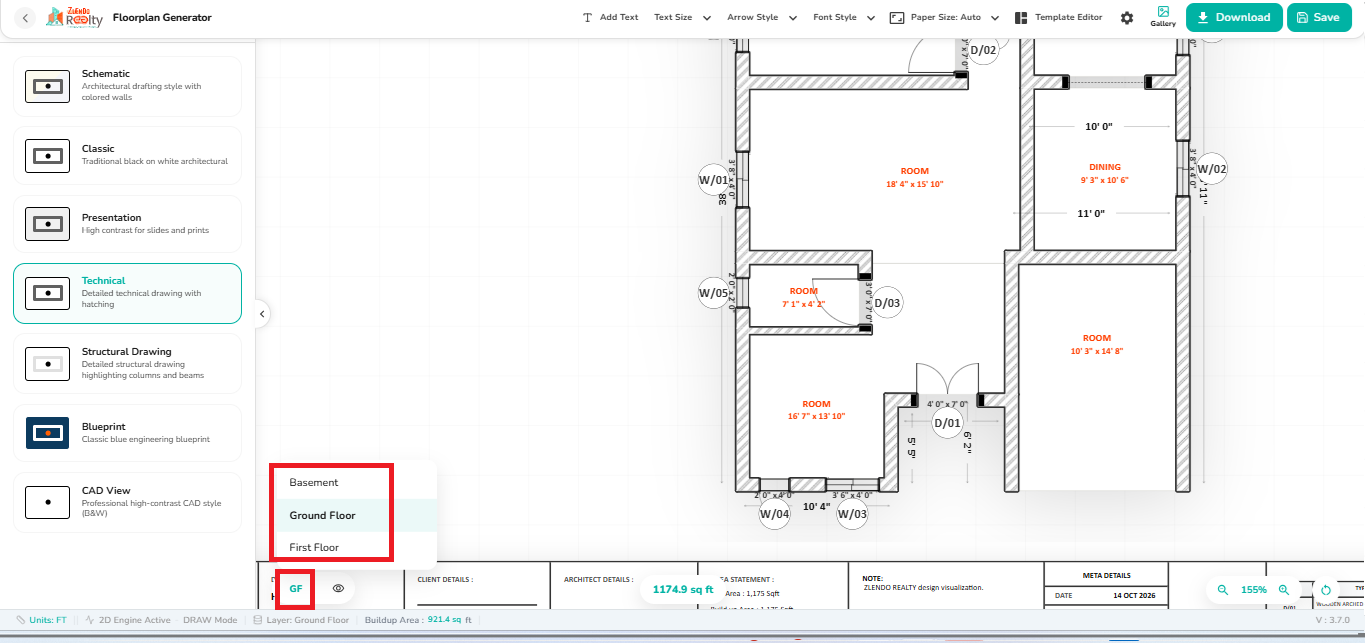Open the GF floor selector
This screenshot has height=643, width=1365.
[296, 589]
